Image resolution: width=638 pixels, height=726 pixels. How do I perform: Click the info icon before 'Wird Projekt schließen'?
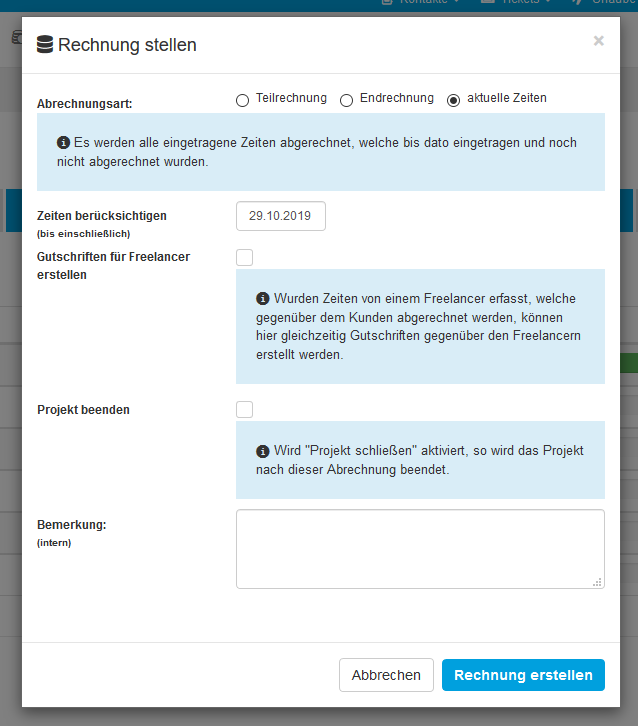263,451
